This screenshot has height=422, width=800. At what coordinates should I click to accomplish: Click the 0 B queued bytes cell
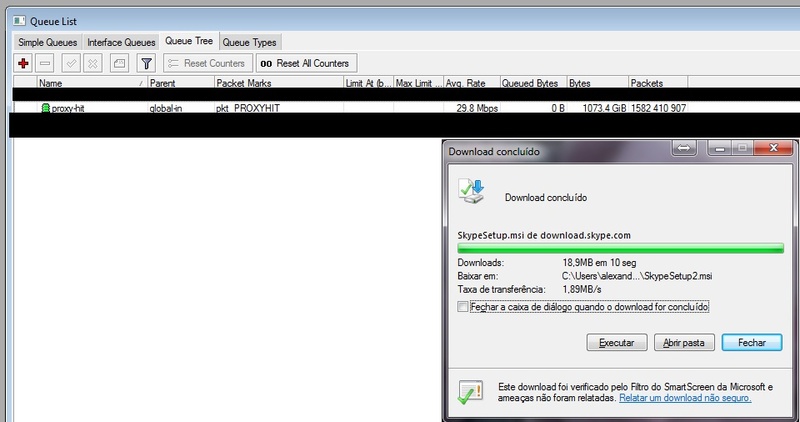coord(558,108)
